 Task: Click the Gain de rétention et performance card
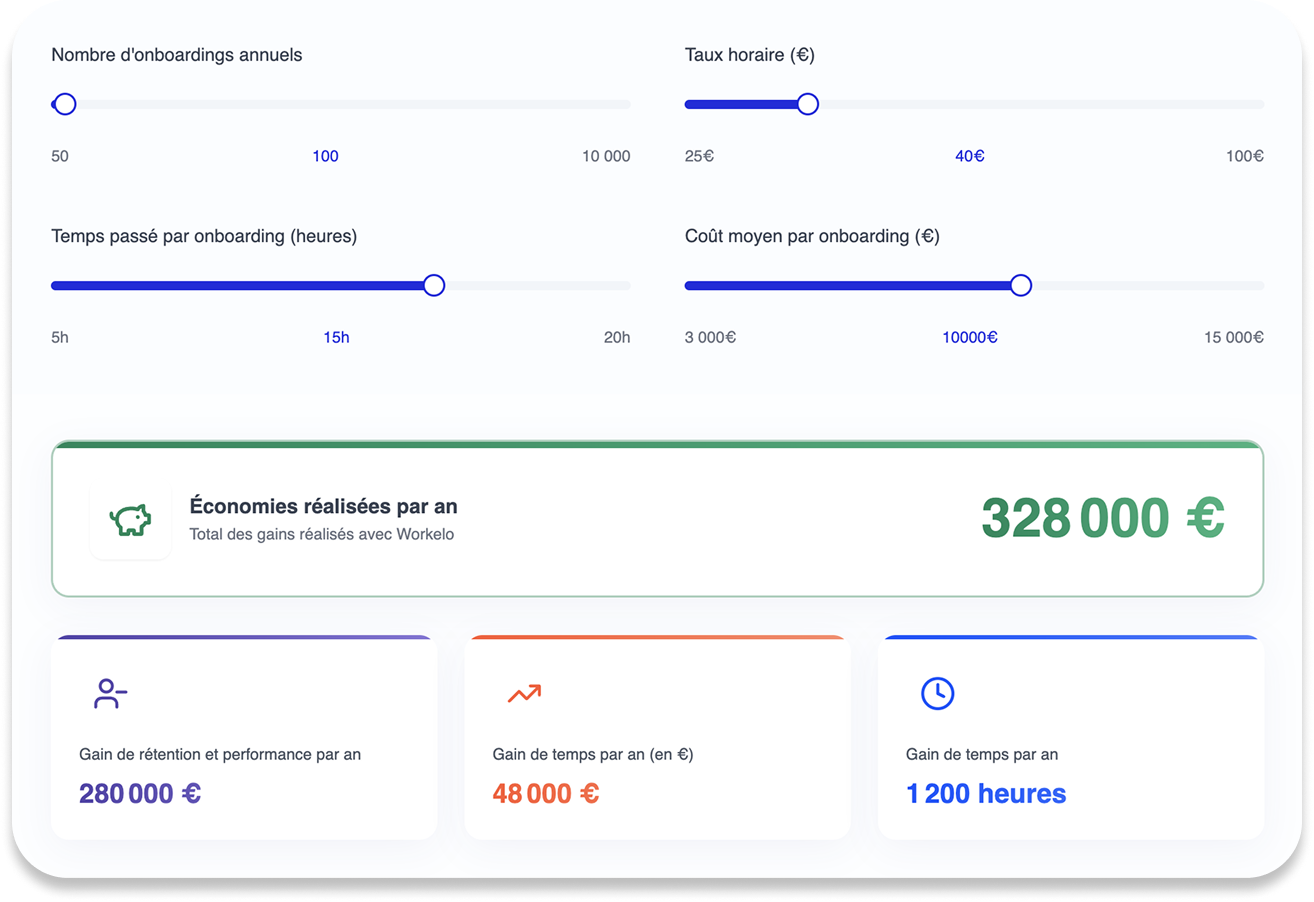pyautogui.click(x=244, y=737)
